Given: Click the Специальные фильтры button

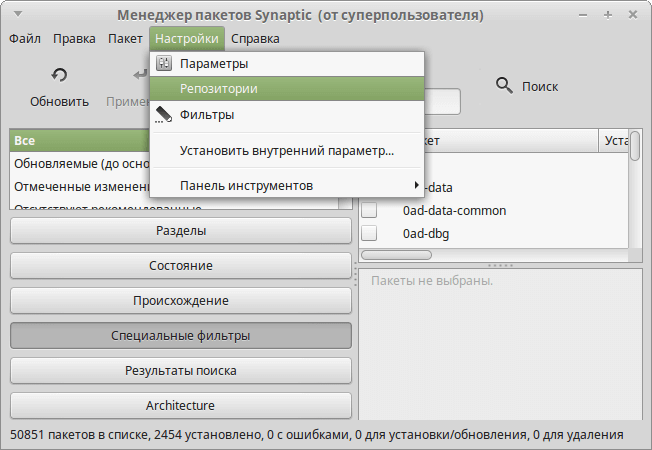Looking at the screenshot, I should pos(181,335).
